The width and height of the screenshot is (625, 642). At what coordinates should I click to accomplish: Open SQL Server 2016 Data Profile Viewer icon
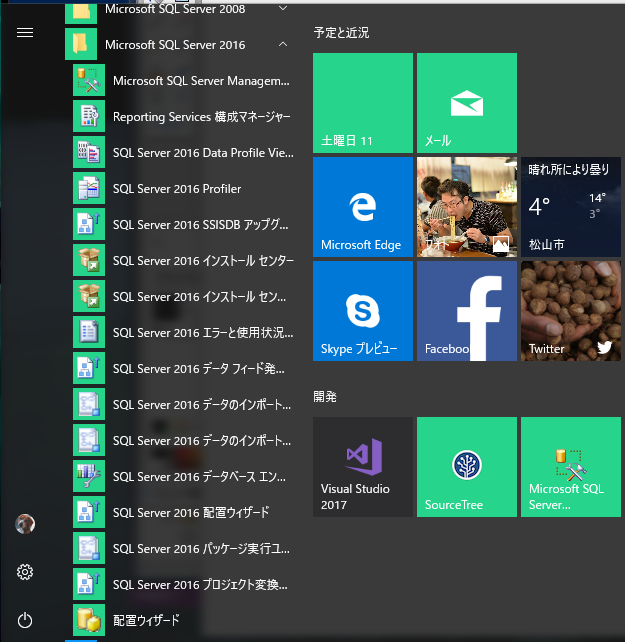click(x=89, y=152)
